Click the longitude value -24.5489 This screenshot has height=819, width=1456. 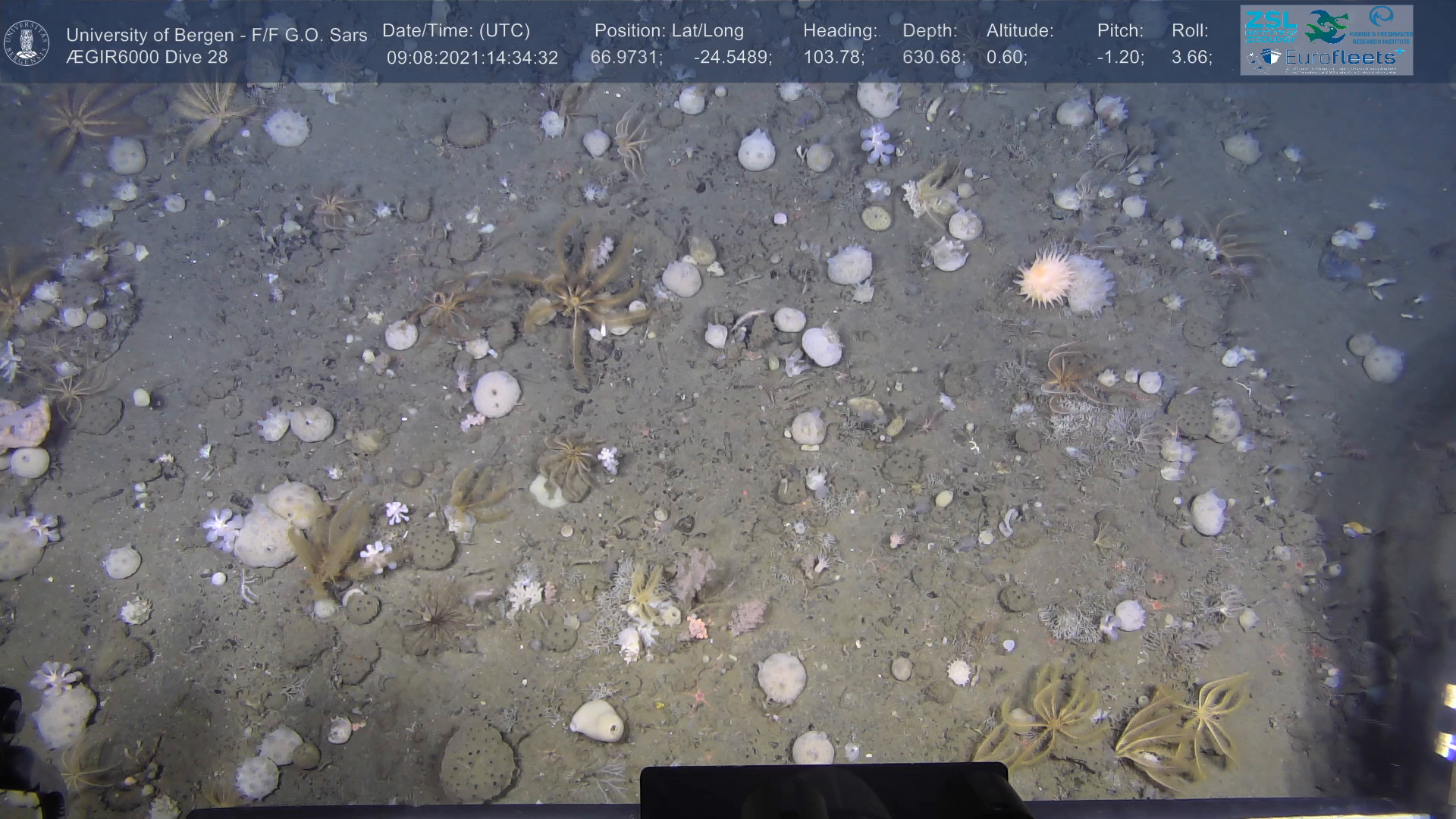tap(732, 58)
